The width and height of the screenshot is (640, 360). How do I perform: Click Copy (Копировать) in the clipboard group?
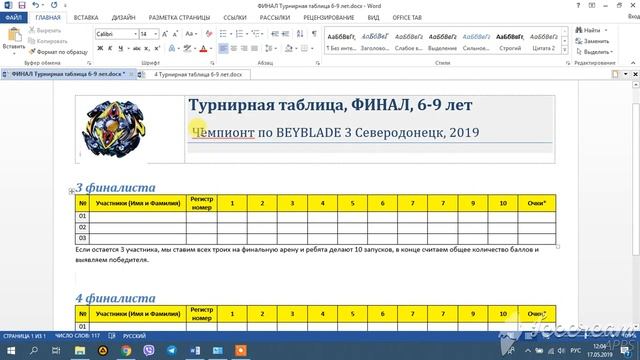(x=48, y=41)
